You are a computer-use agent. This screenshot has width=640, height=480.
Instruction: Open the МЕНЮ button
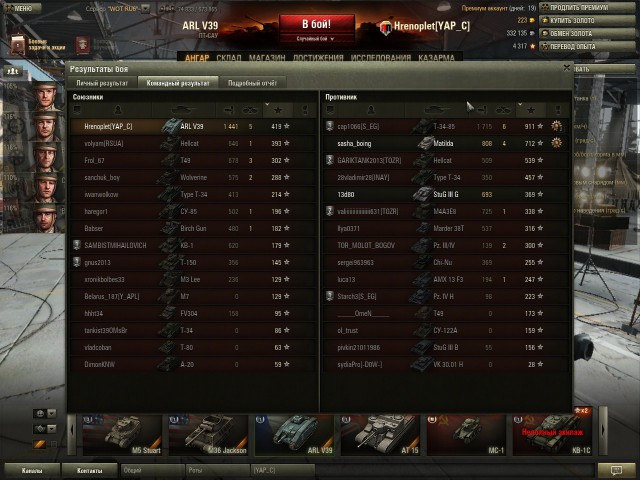tap(22, 8)
